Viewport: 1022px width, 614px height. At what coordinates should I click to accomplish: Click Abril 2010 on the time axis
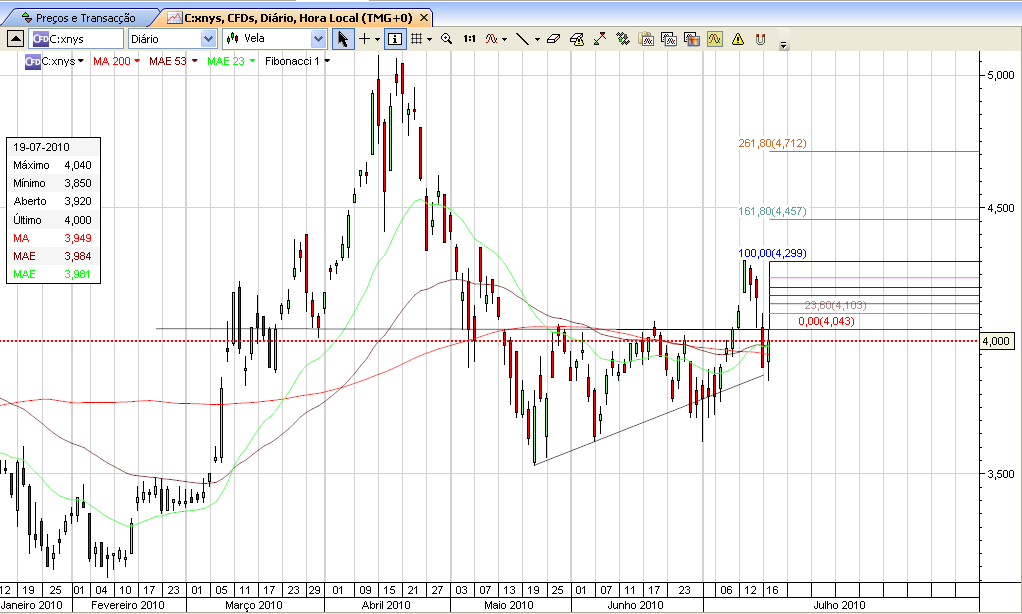pyautogui.click(x=386, y=606)
